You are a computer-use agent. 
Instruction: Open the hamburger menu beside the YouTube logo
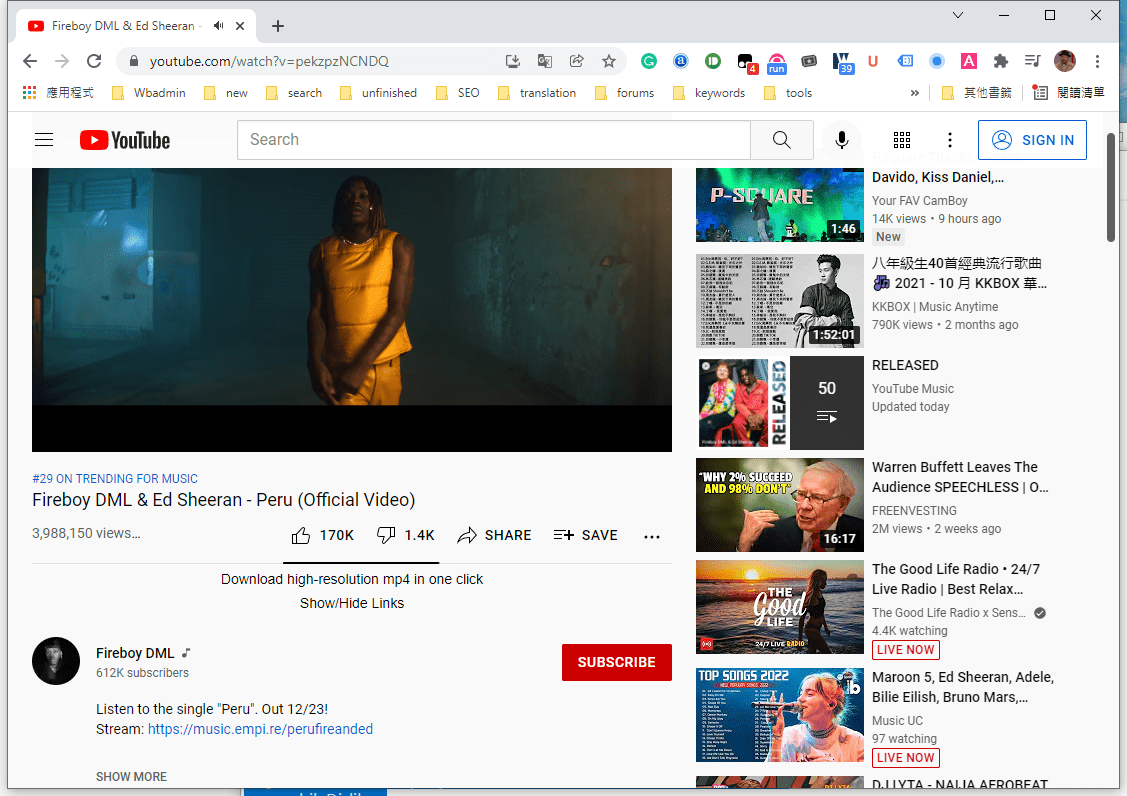tap(44, 140)
